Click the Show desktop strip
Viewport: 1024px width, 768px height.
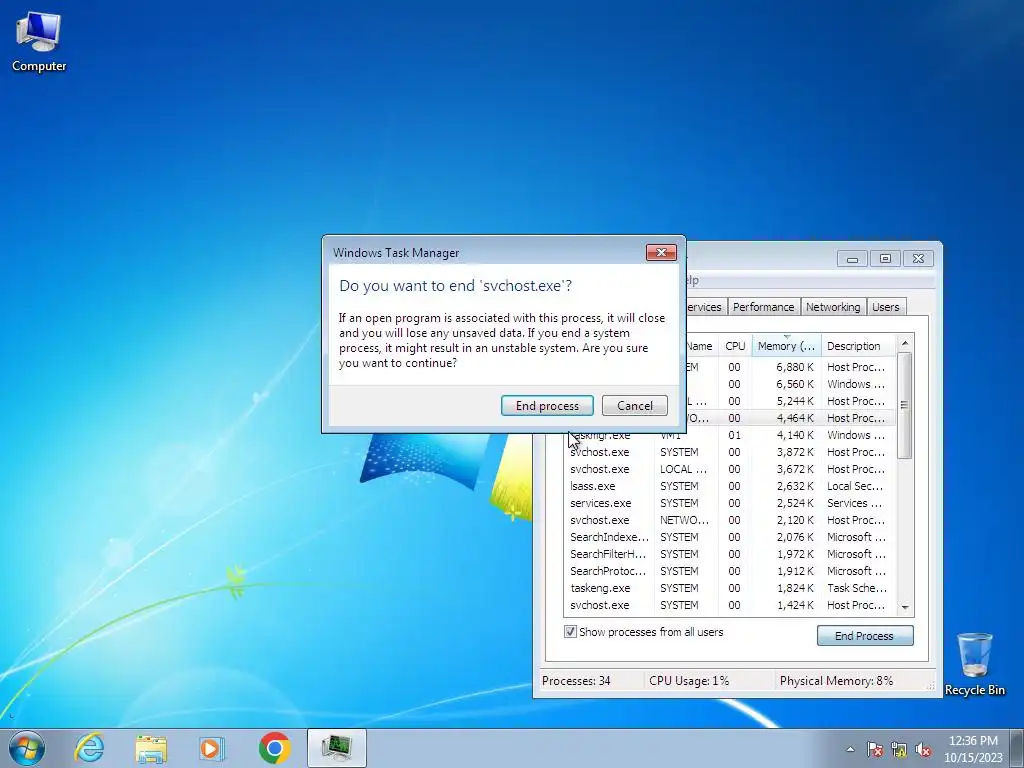tap(1017, 748)
